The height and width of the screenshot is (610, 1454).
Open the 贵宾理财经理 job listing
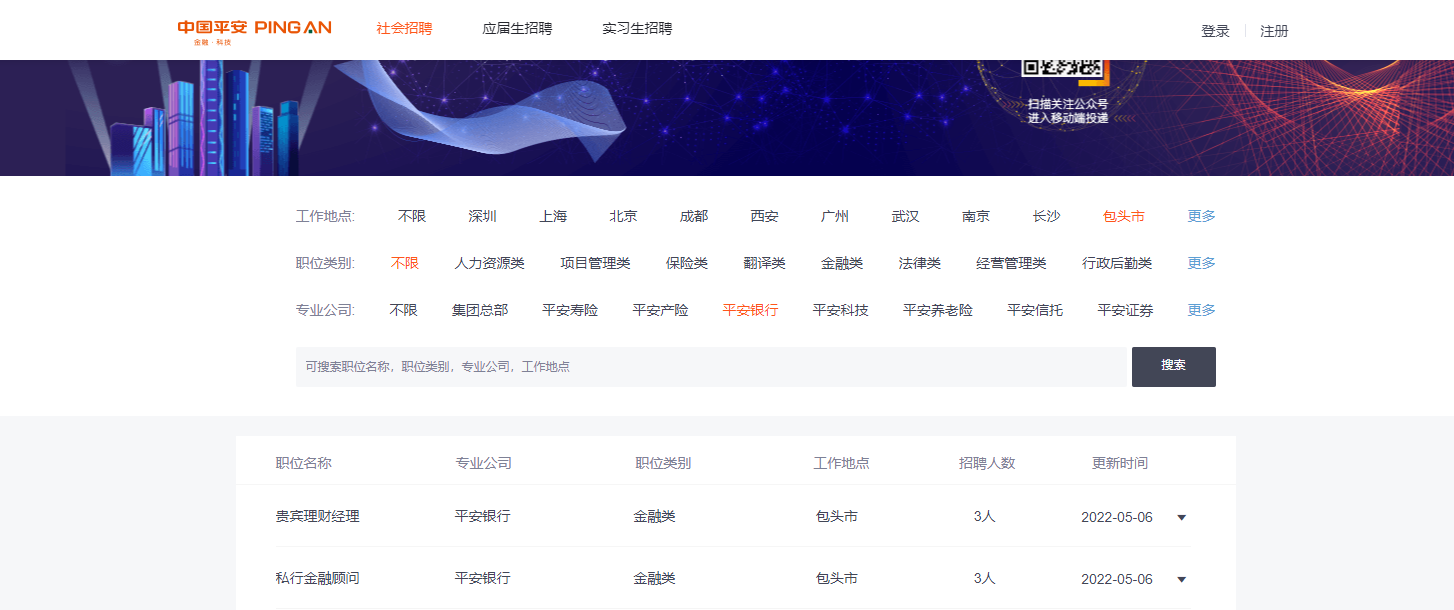tap(318, 517)
